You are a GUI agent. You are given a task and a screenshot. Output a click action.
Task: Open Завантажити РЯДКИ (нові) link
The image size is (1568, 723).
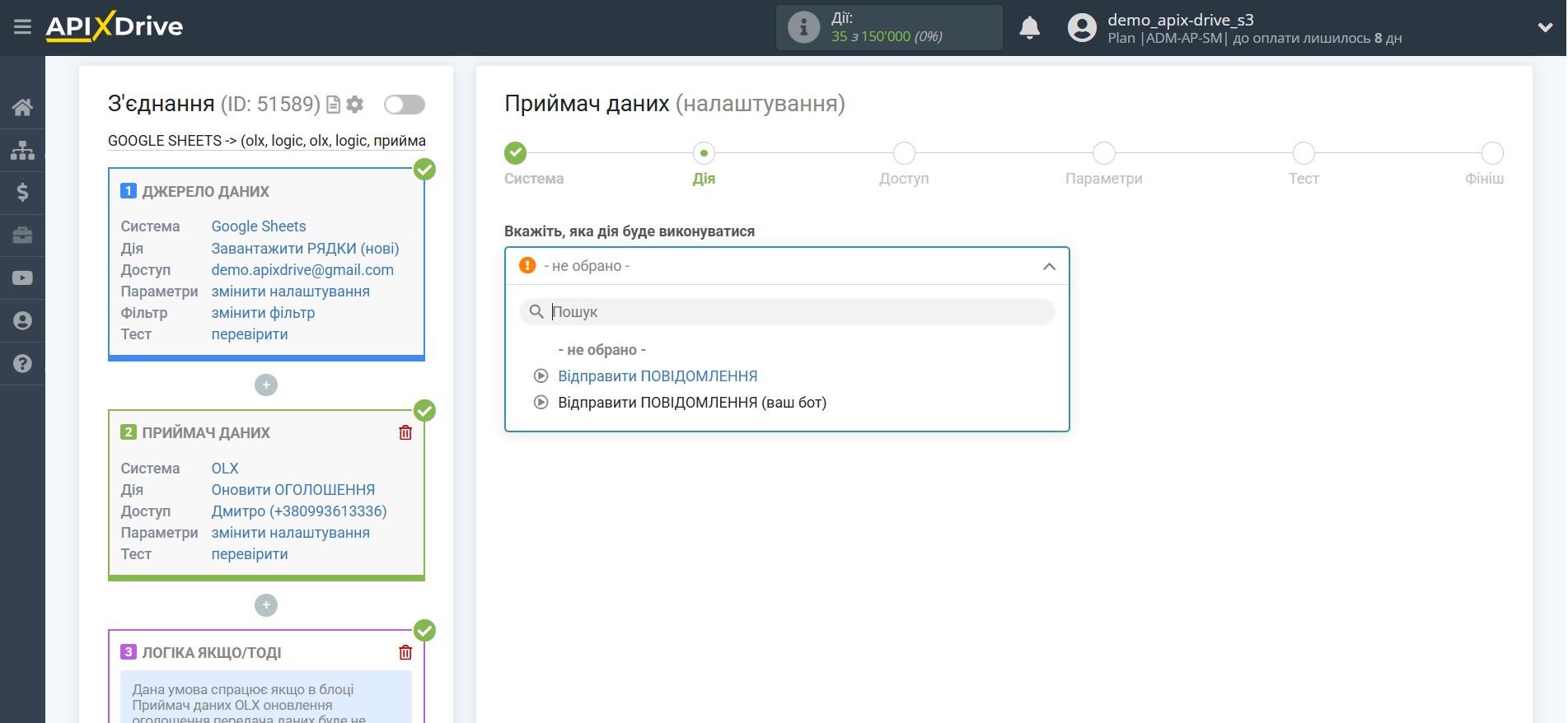click(305, 249)
